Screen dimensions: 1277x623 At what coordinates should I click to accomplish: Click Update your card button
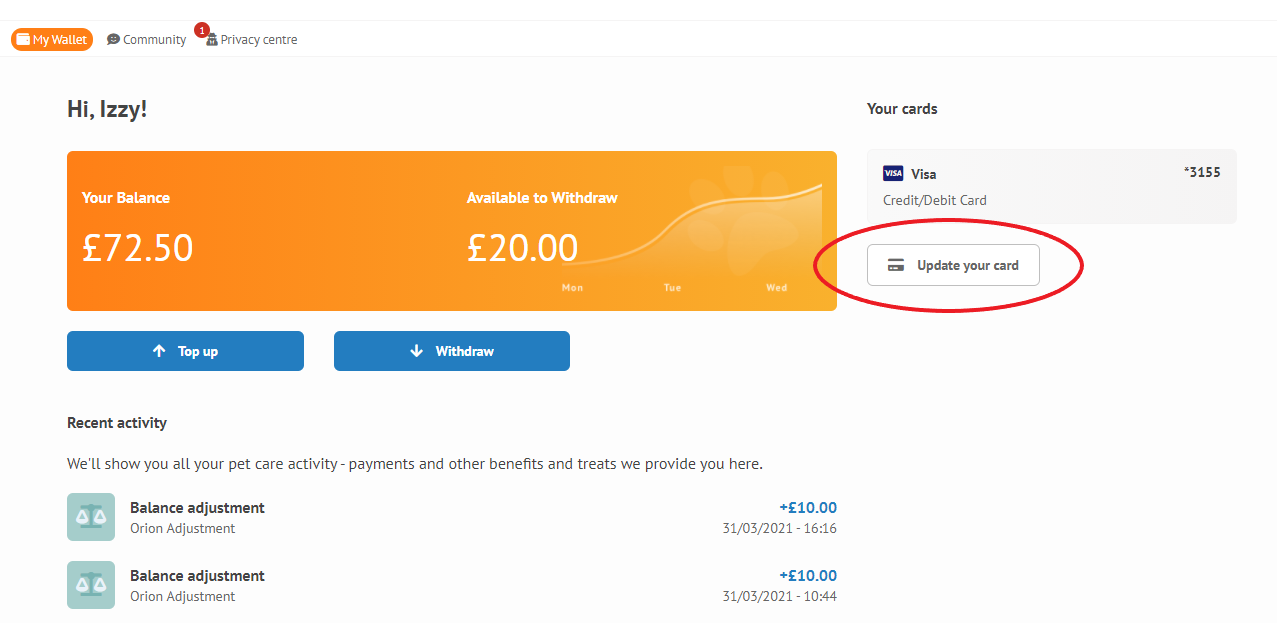click(x=953, y=265)
